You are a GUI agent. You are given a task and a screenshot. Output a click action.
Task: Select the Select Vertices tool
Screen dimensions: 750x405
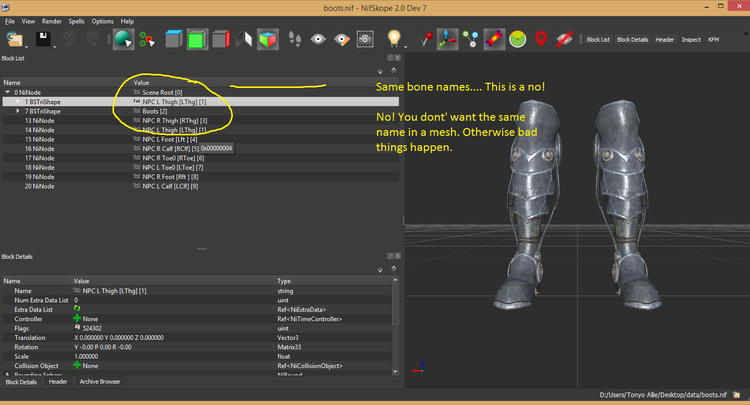(147, 39)
